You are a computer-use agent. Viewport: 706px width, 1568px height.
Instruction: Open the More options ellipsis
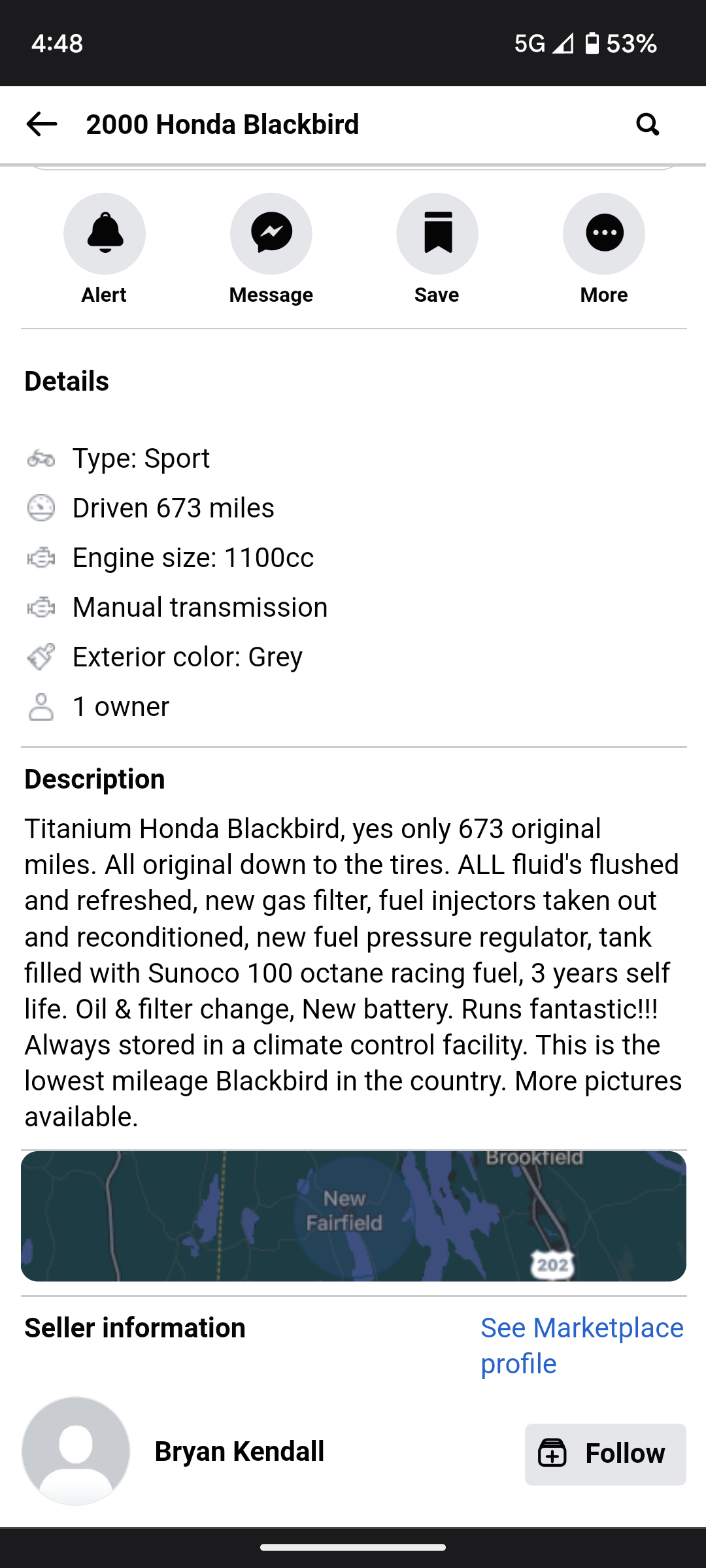pyautogui.click(x=604, y=233)
